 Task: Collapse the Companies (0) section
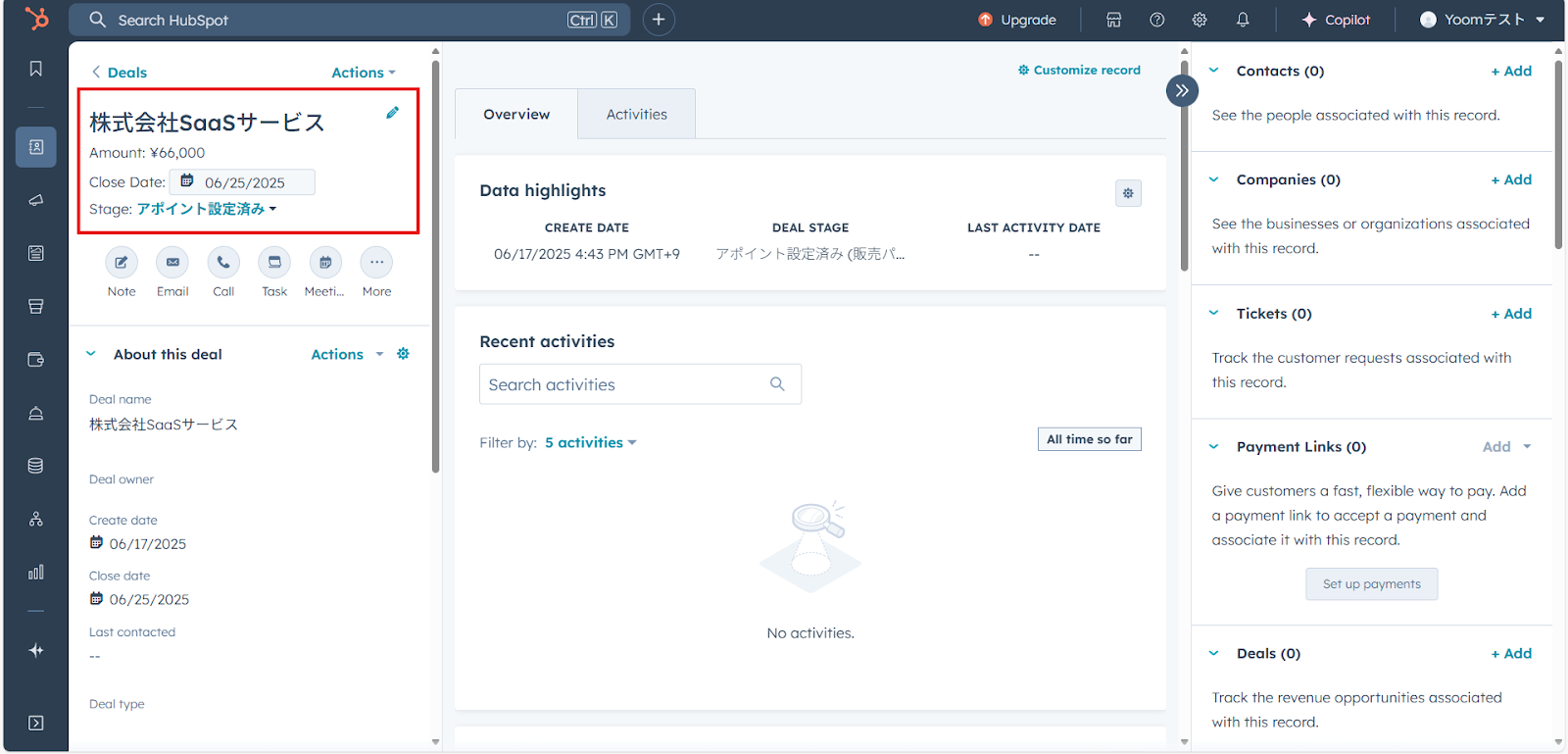click(1214, 179)
